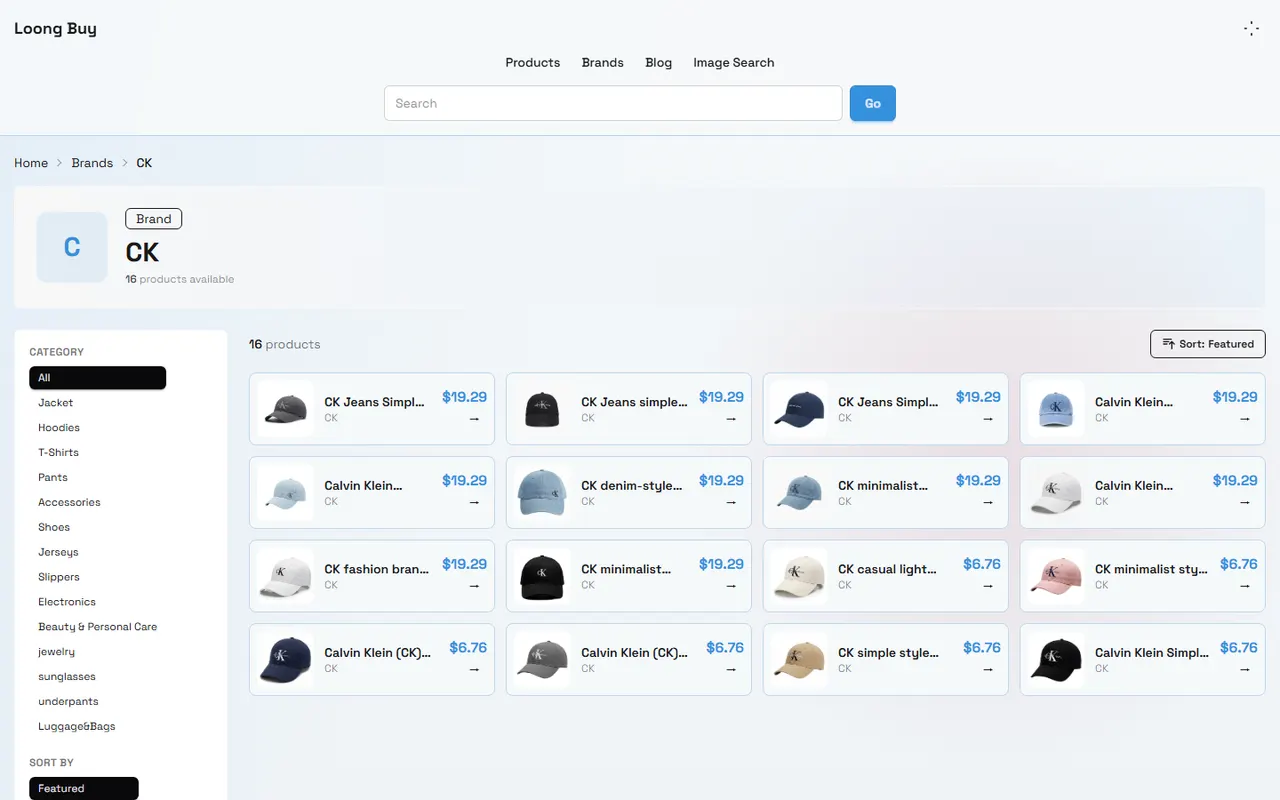
Task: Click the CK breadcrumb text
Action: click(144, 163)
